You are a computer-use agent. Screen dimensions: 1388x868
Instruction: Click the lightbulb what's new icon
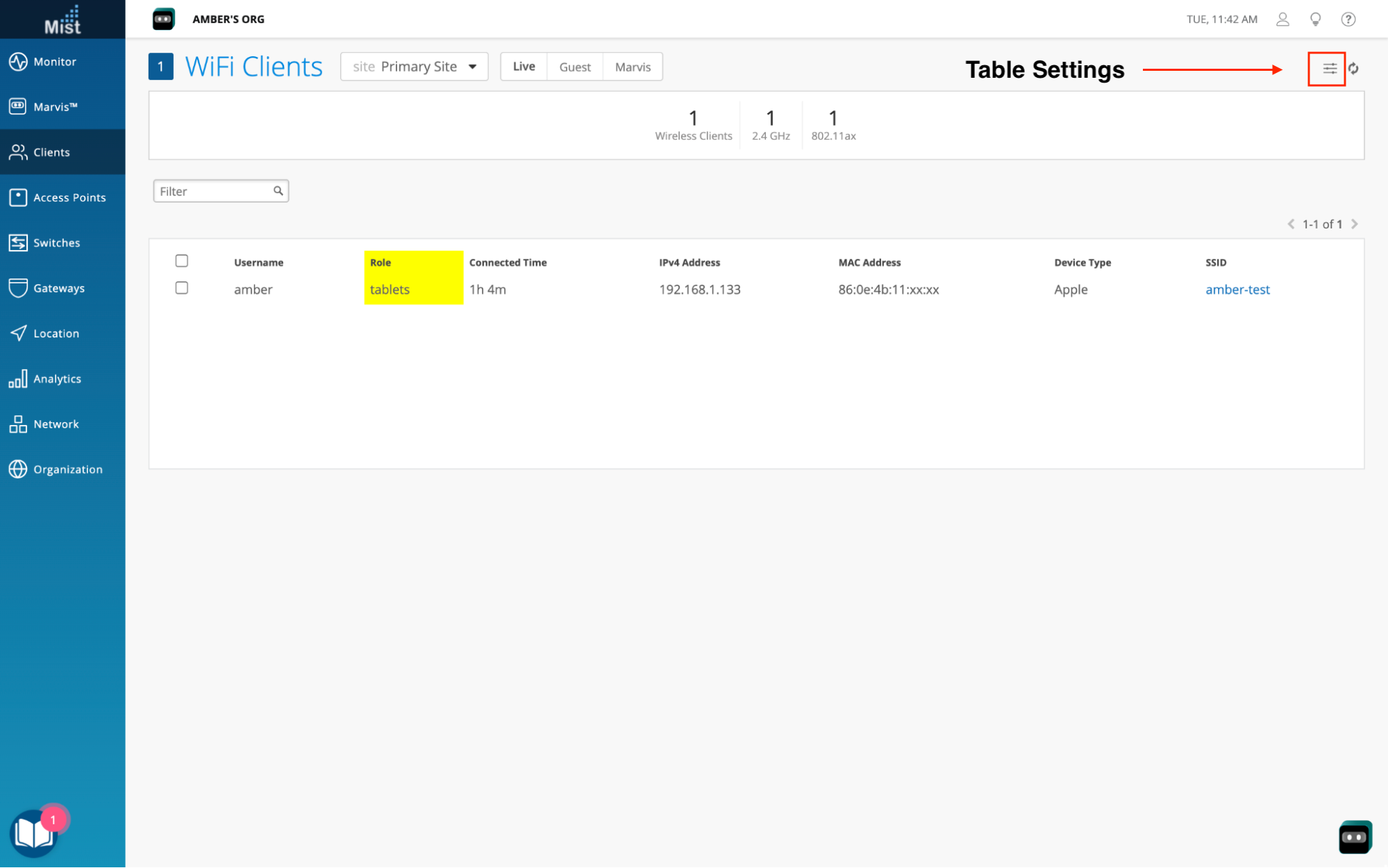pos(1315,19)
